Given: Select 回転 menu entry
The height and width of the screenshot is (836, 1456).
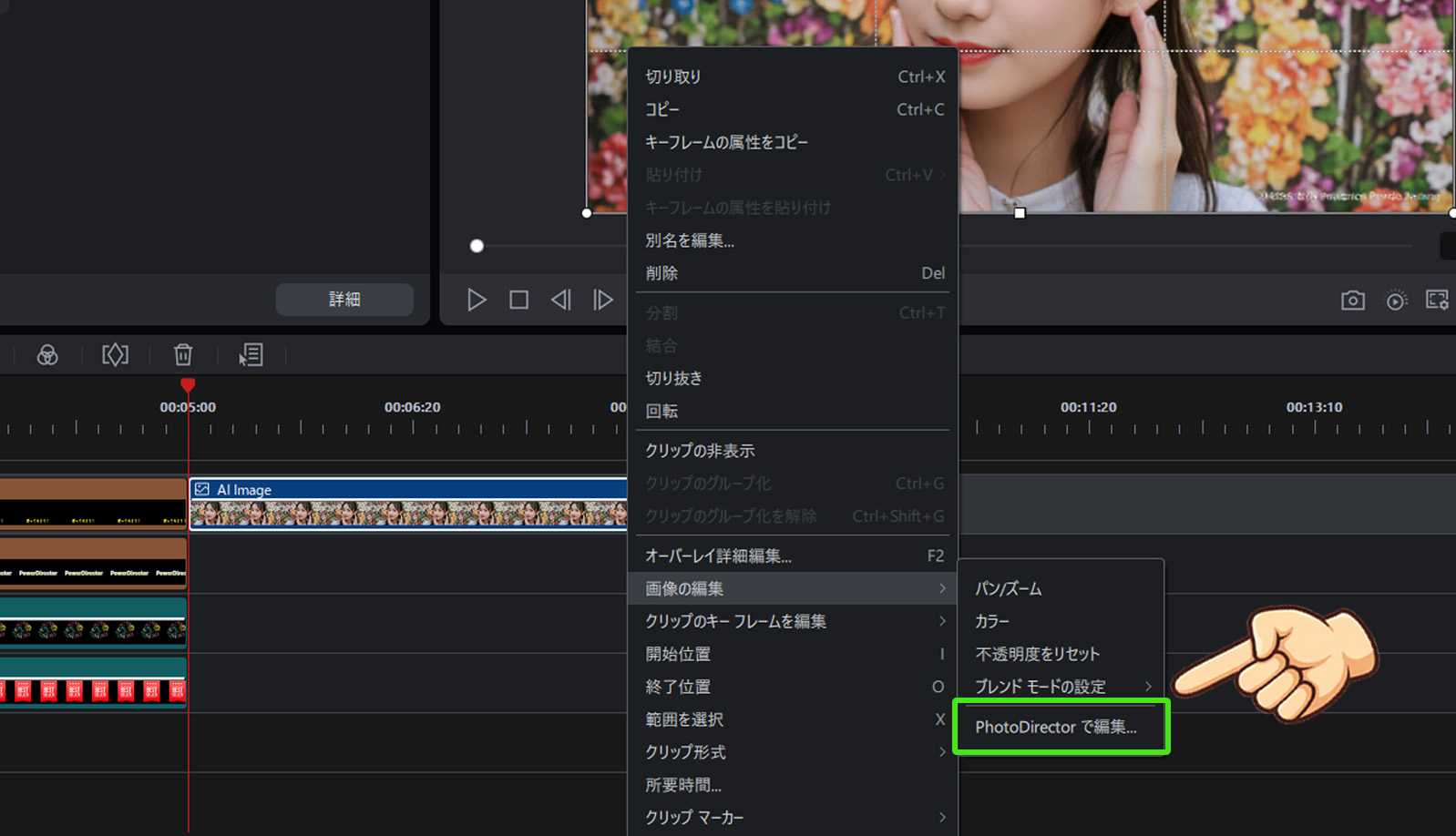Looking at the screenshot, I should click(793, 411).
